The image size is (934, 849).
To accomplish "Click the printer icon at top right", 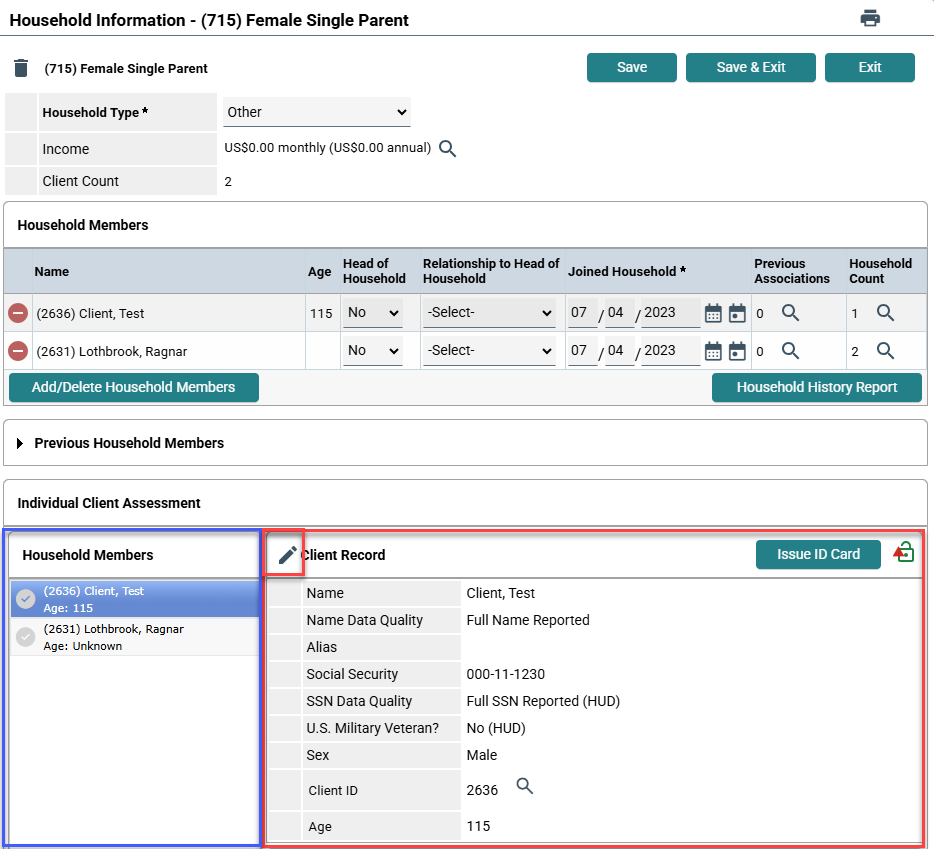I will coord(870,18).
